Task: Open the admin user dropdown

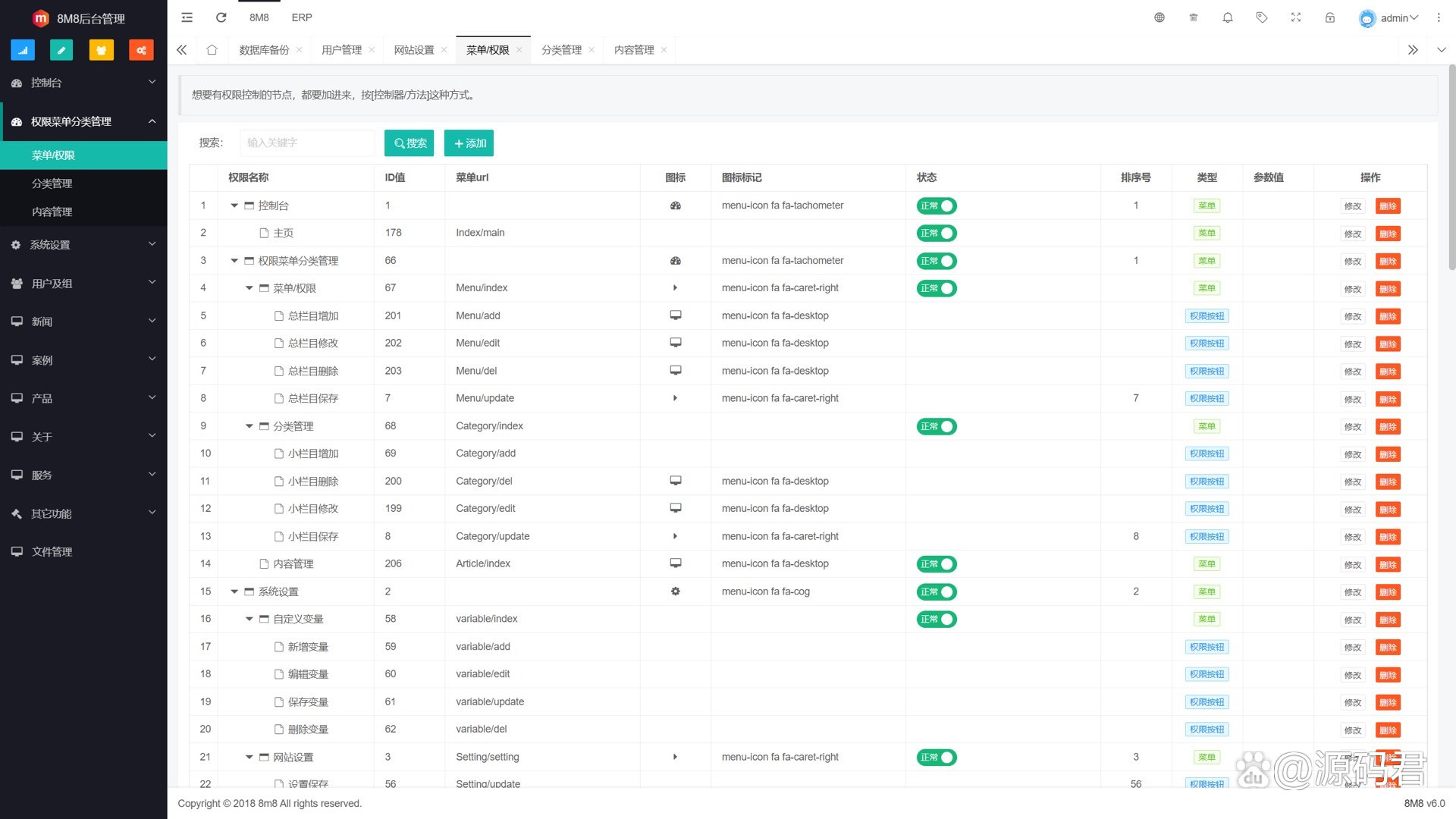Action: tap(1389, 18)
